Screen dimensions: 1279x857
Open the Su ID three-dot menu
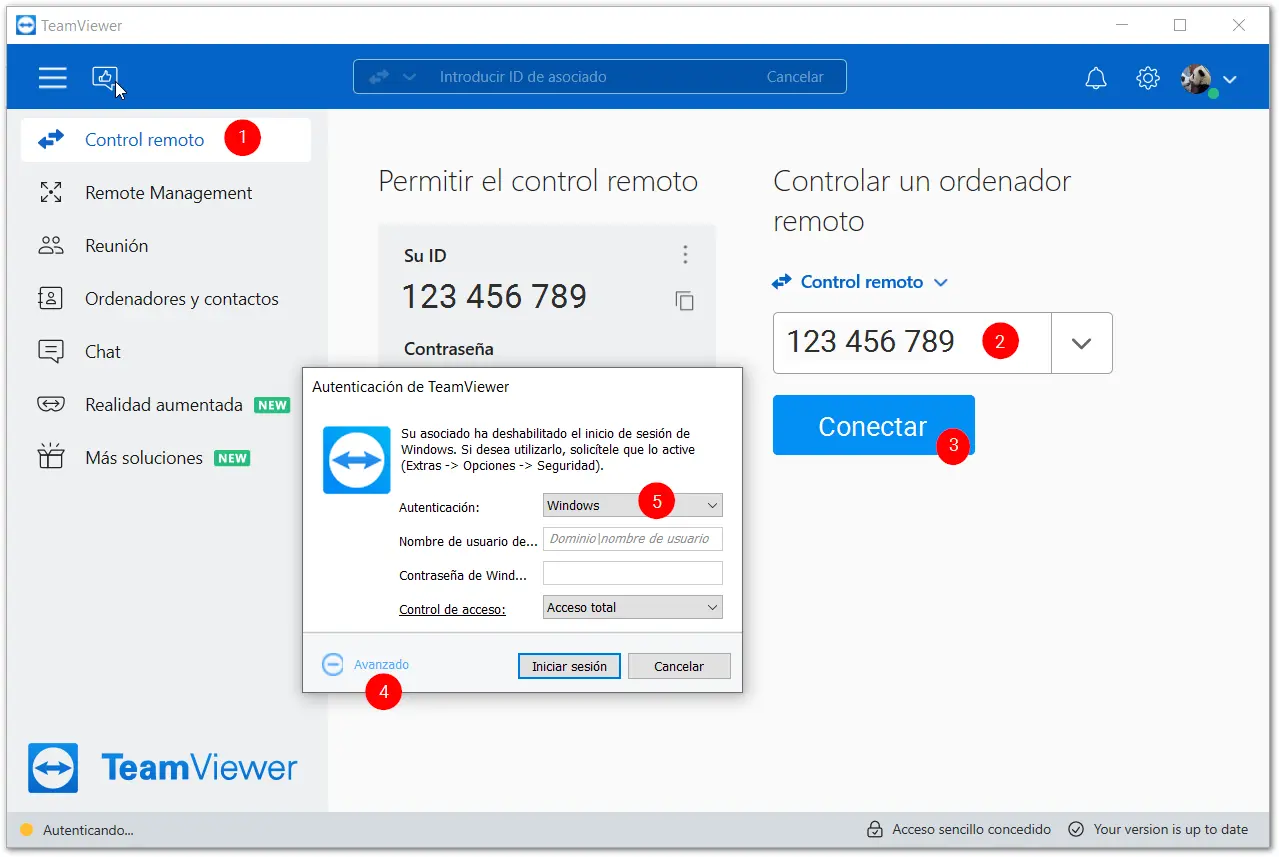click(685, 255)
